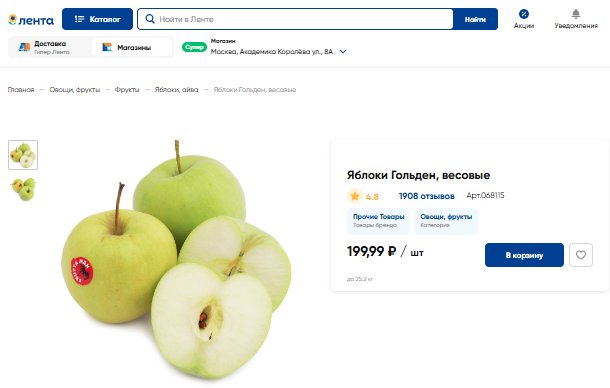Viewport: 610px width, 388px height.
Task: Select the second apple thumbnail
Action: point(23,189)
